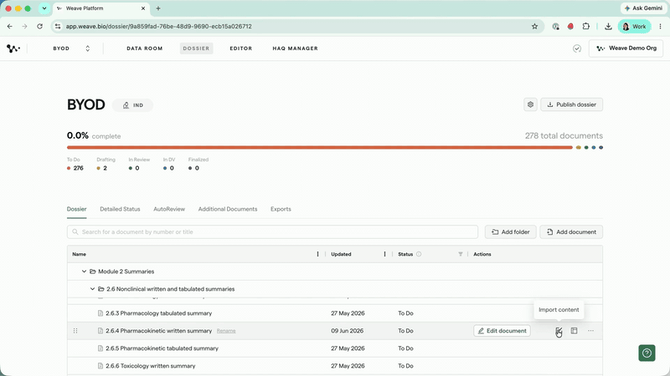Image resolution: width=670 pixels, height=376 pixels.
Task: Select 2.6.5 Pharmacokinetic tabulated summary
Action: point(162,348)
